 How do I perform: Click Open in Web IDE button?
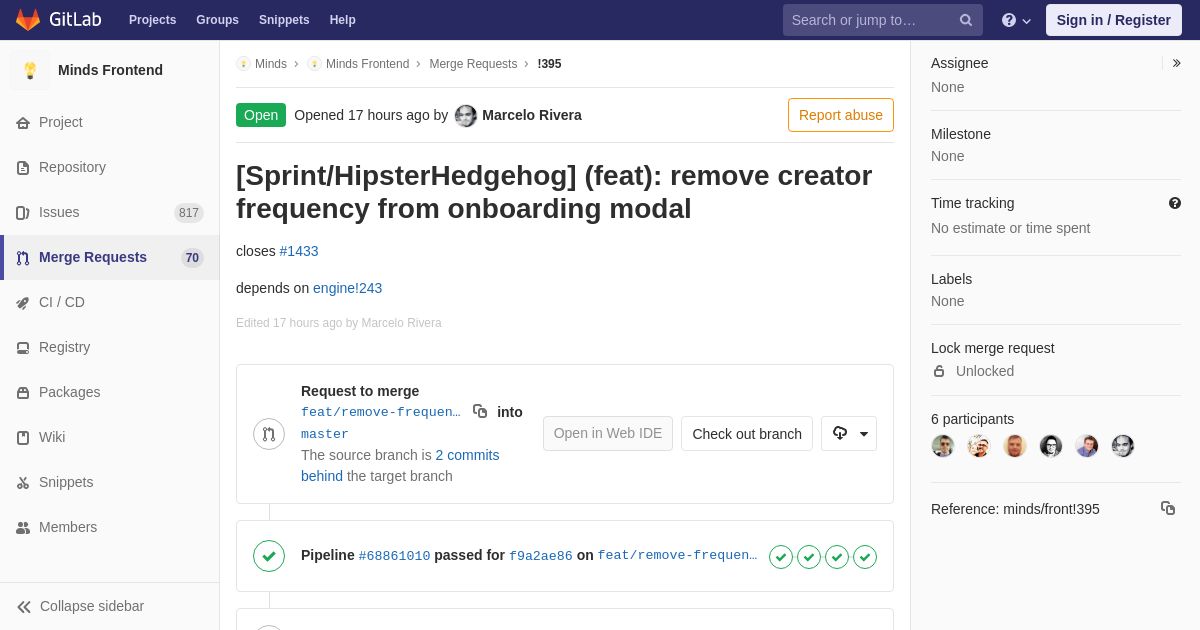[608, 433]
